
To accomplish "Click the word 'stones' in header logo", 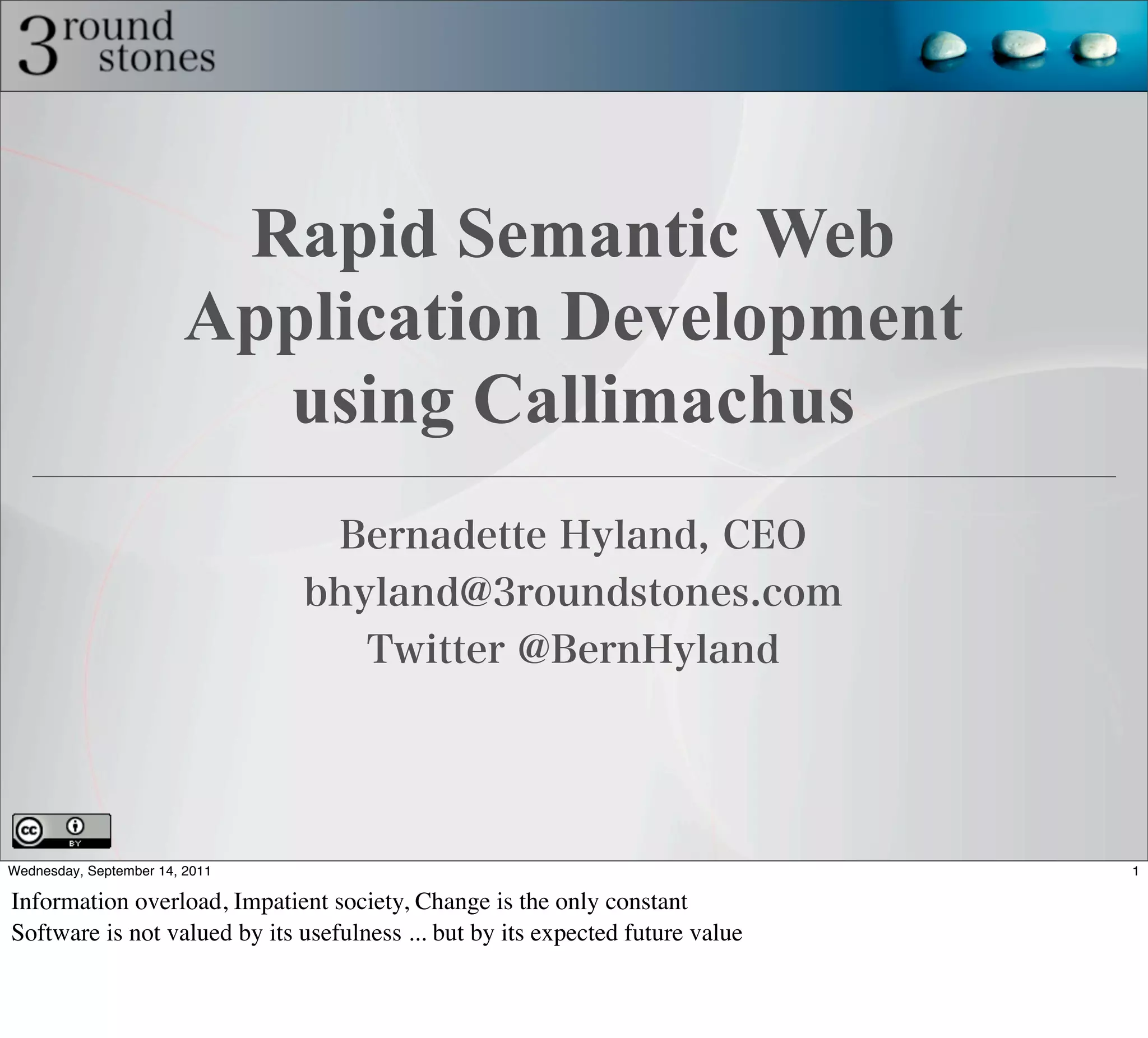I will (156, 59).
